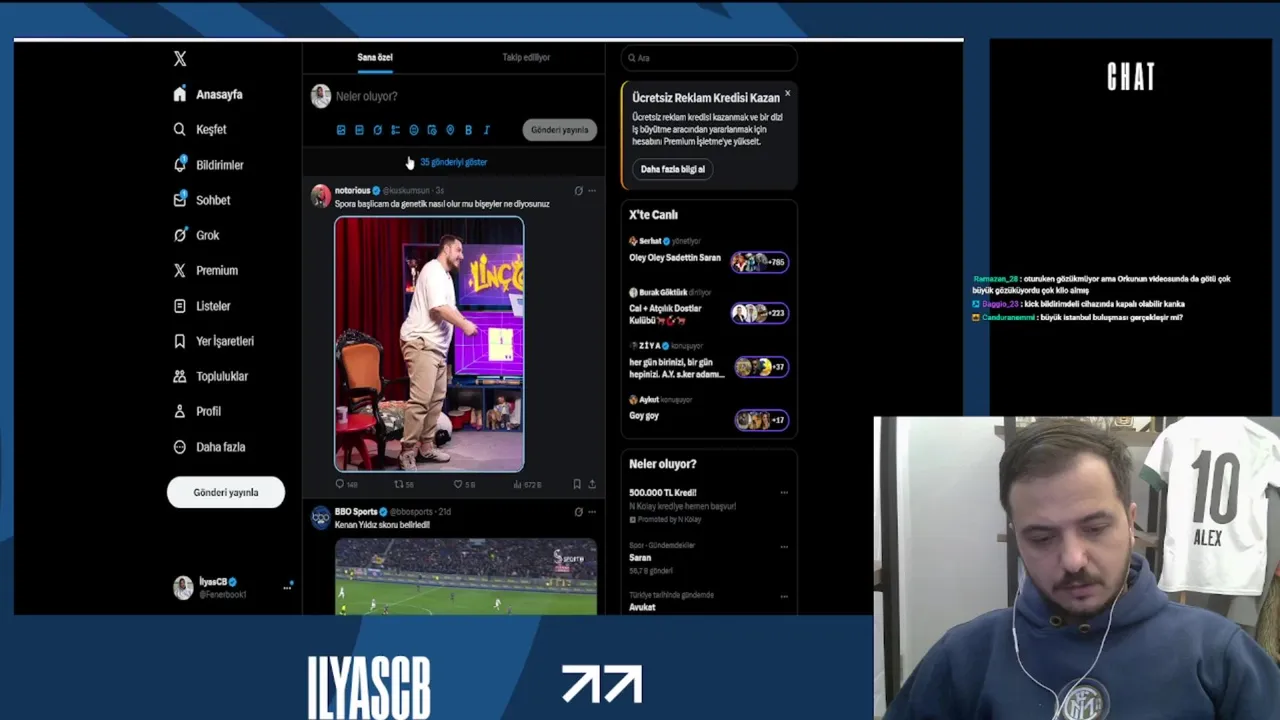Add a GIF to the post
This screenshot has height=720, width=1280.
pos(359,130)
